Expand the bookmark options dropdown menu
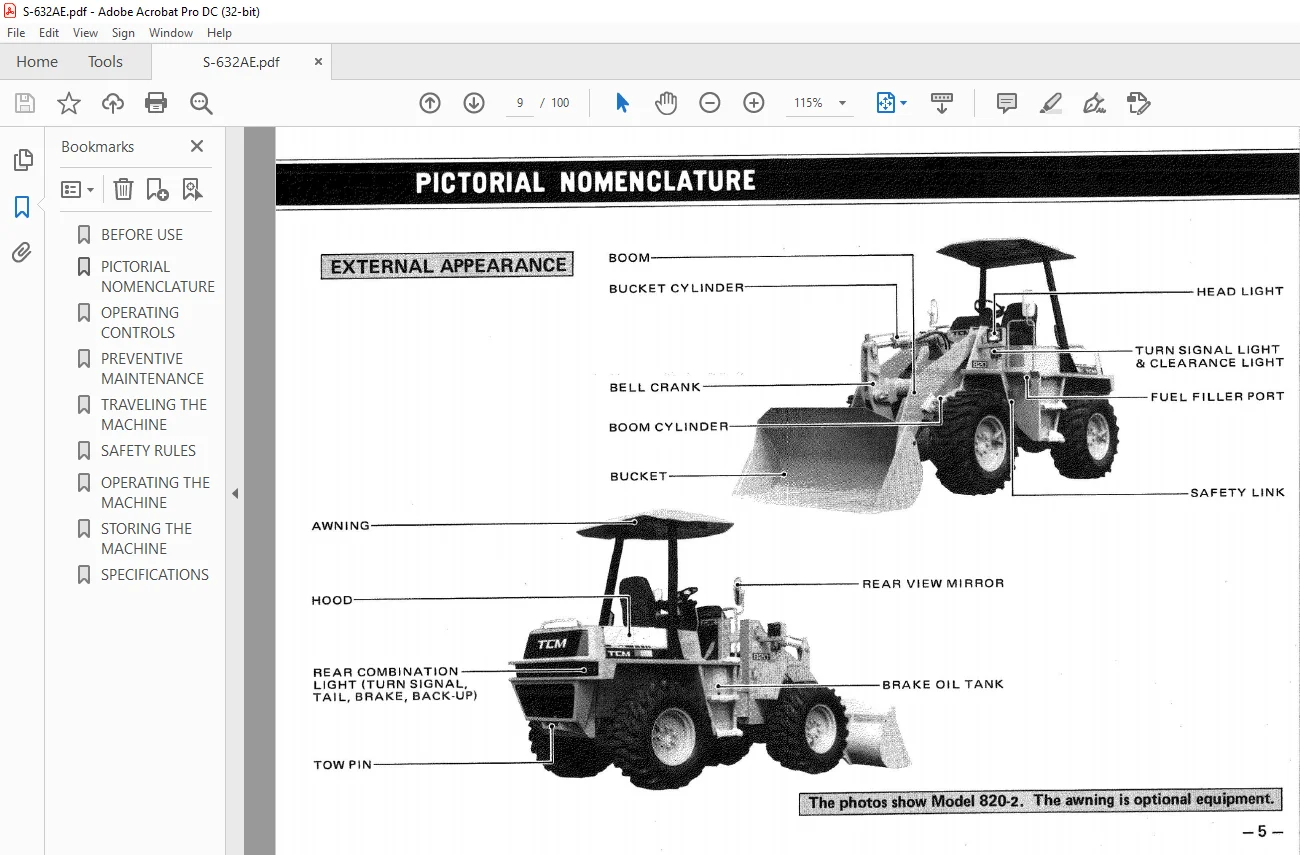The image size is (1300, 855). (x=77, y=189)
